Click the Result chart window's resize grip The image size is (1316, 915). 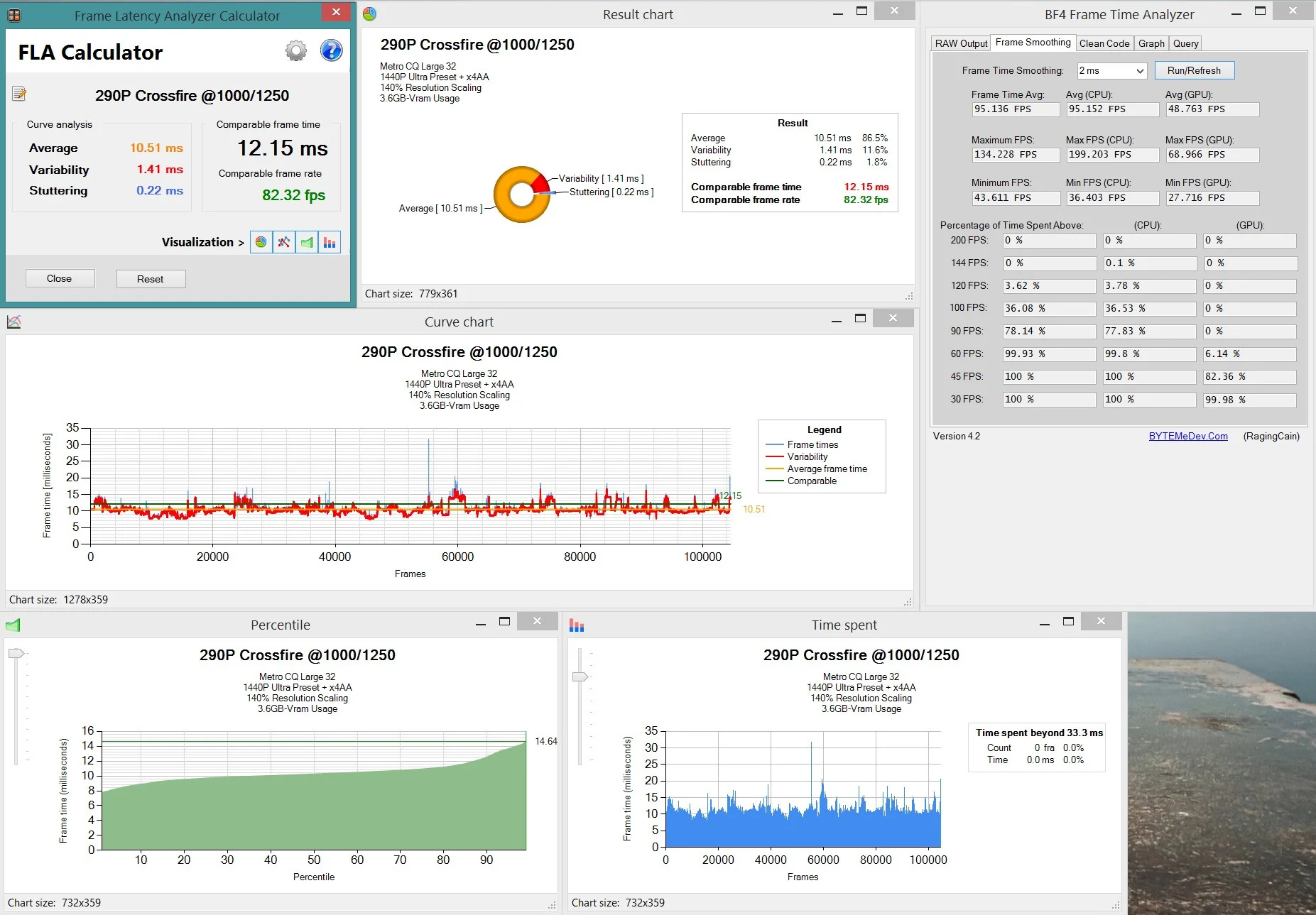[x=909, y=295]
